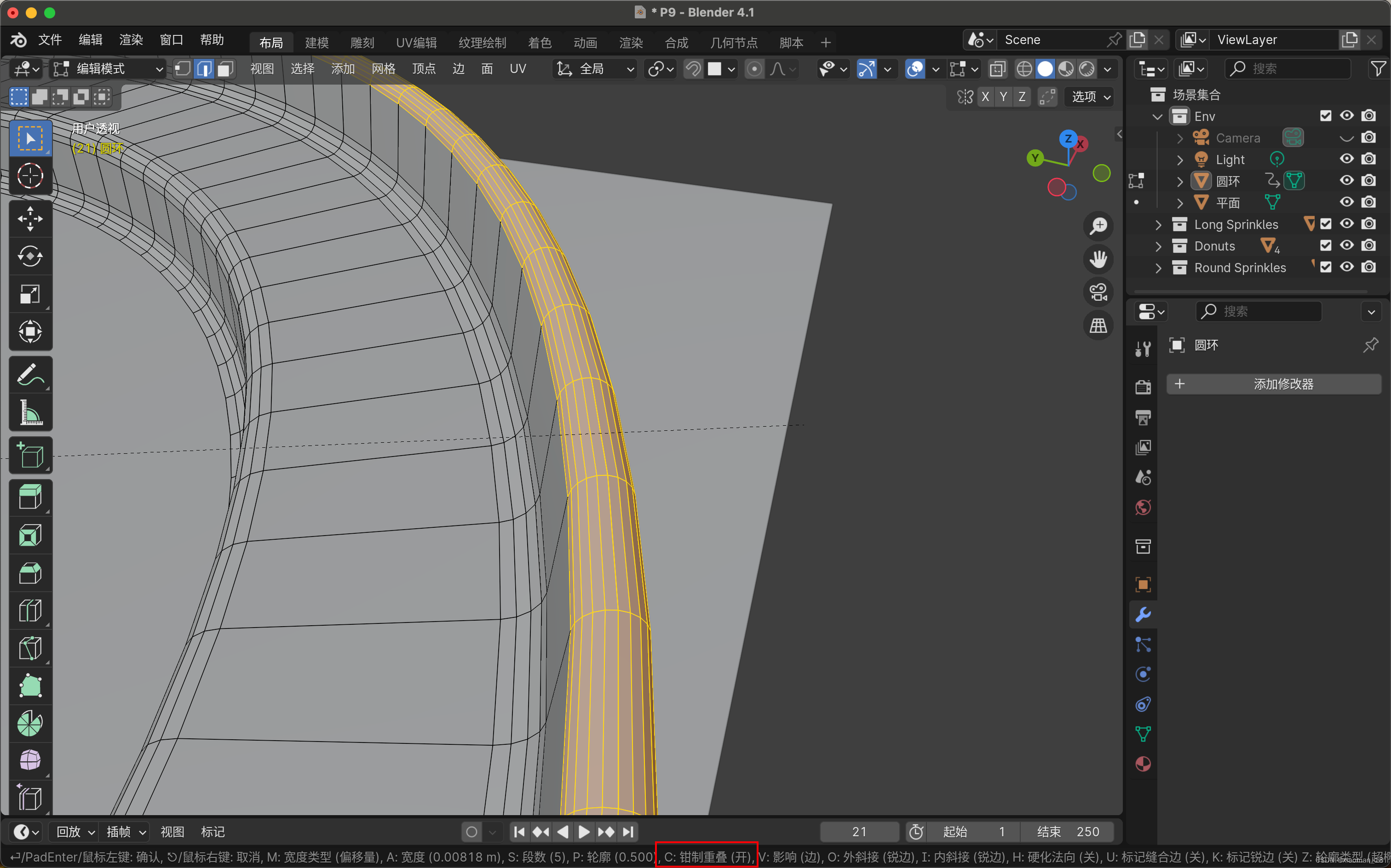1391x868 pixels.
Task: Open the 全局 transform orientation dropdown
Action: [x=595, y=69]
